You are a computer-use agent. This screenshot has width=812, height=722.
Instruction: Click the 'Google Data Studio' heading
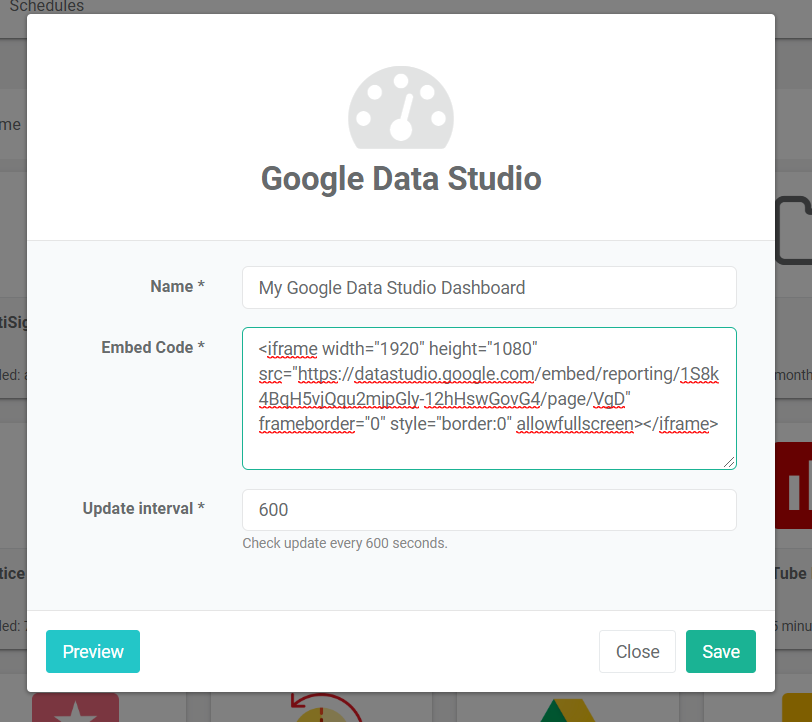click(x=401, y=179)
